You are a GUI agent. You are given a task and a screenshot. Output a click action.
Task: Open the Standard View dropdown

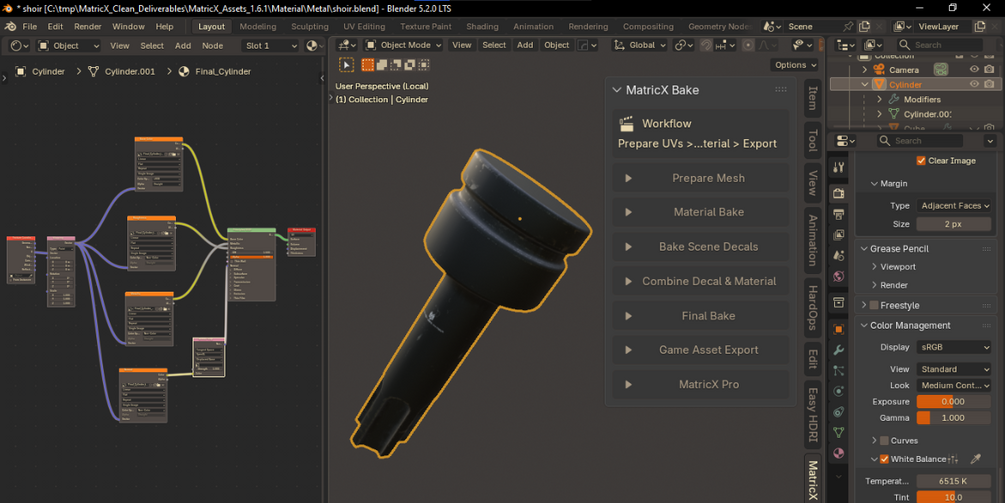(954, 369)
